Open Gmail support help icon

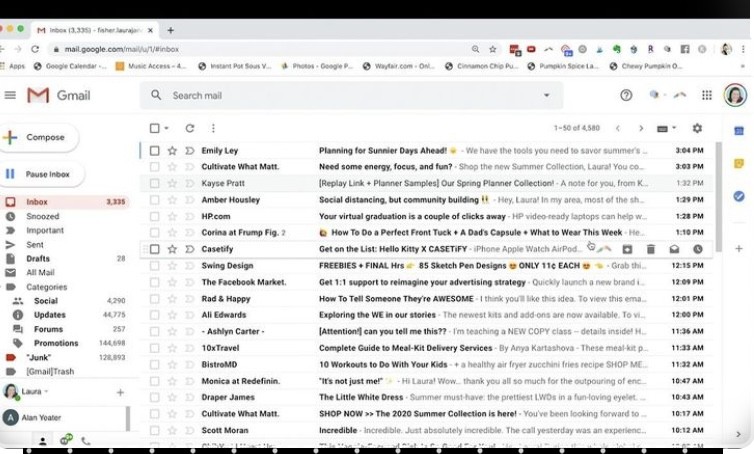(626, 95)
